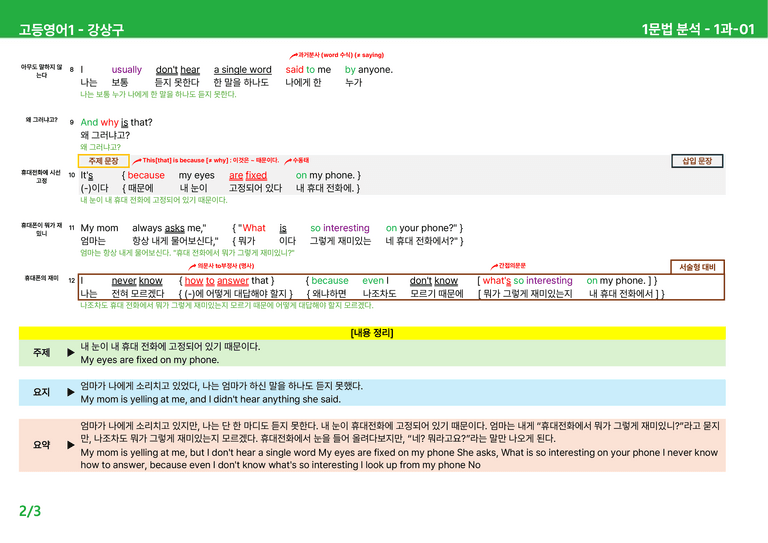This screenshot has width=768, height=543.
Task: Click My mom is yelling at me, and I didn't hear
Action: (211, 400)
